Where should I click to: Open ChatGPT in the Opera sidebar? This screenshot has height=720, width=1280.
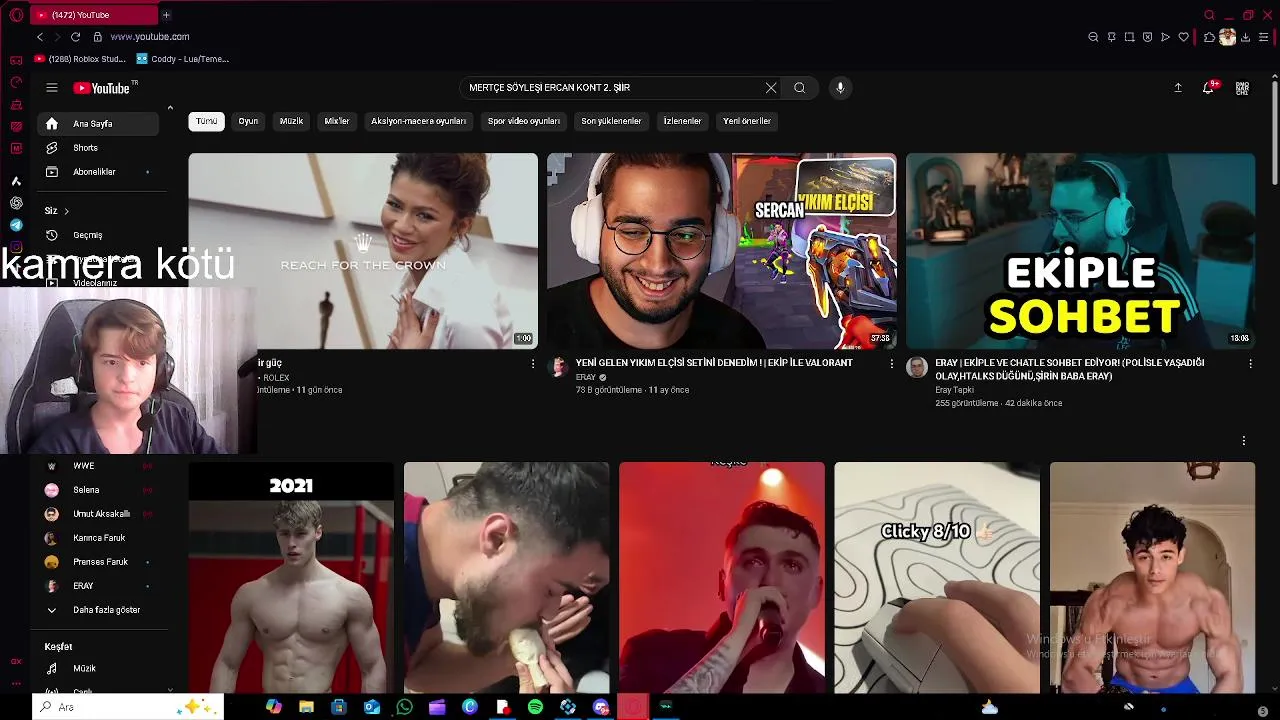point(16,203)
